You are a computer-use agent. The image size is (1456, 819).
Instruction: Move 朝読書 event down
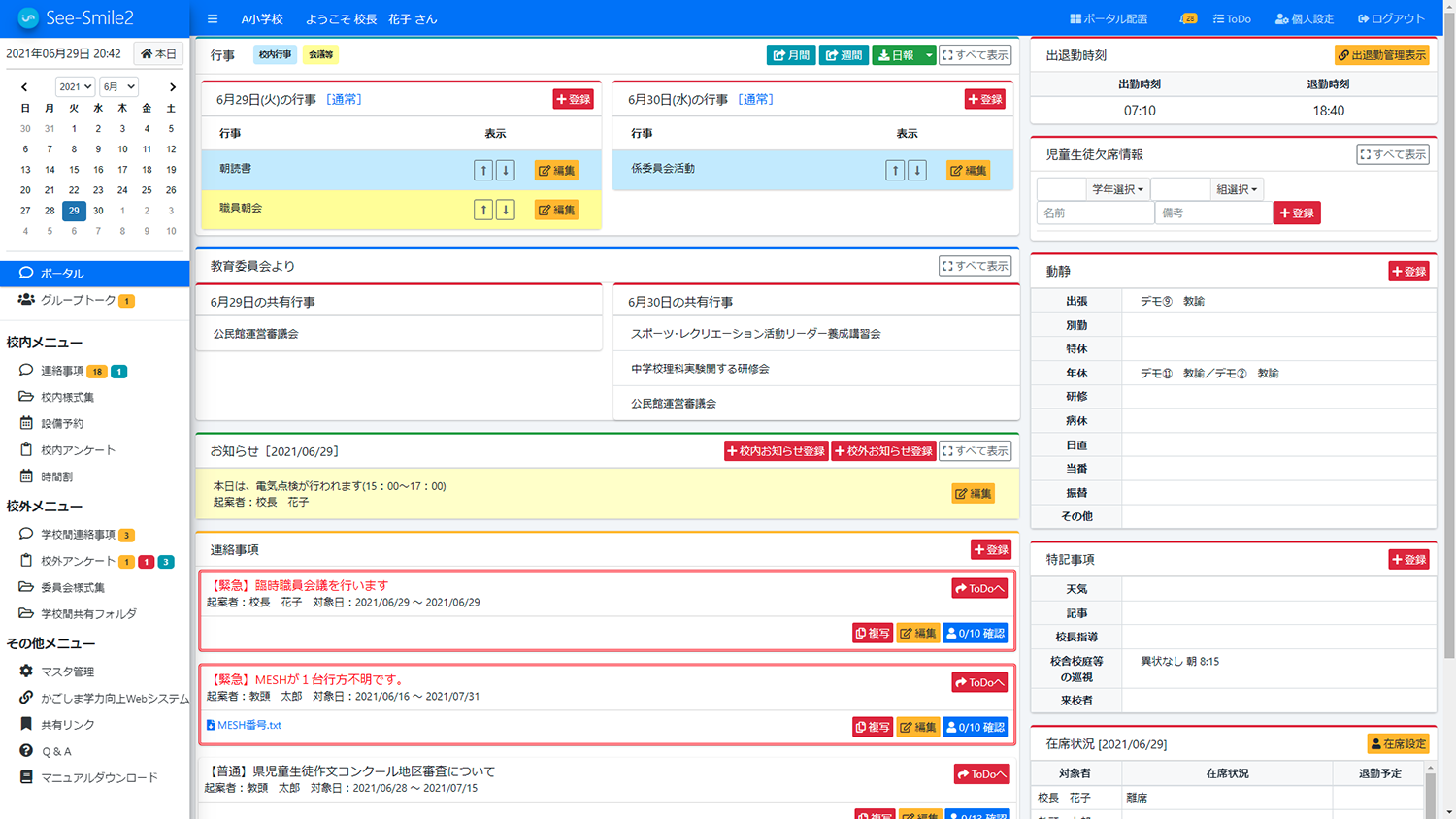505,170
